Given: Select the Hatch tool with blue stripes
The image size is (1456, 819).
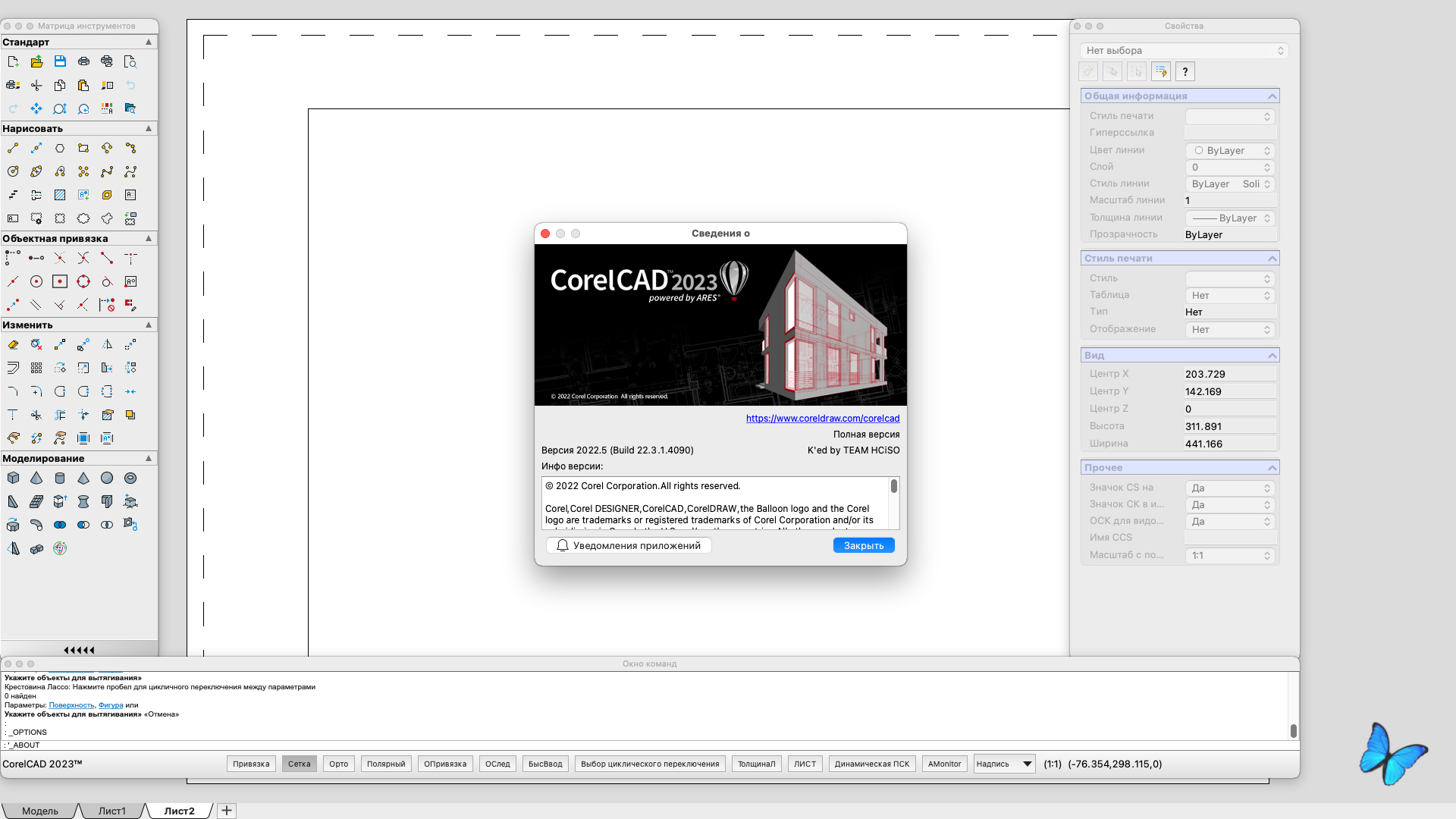Looking at the screenshot, I should (x=60, y=195).
